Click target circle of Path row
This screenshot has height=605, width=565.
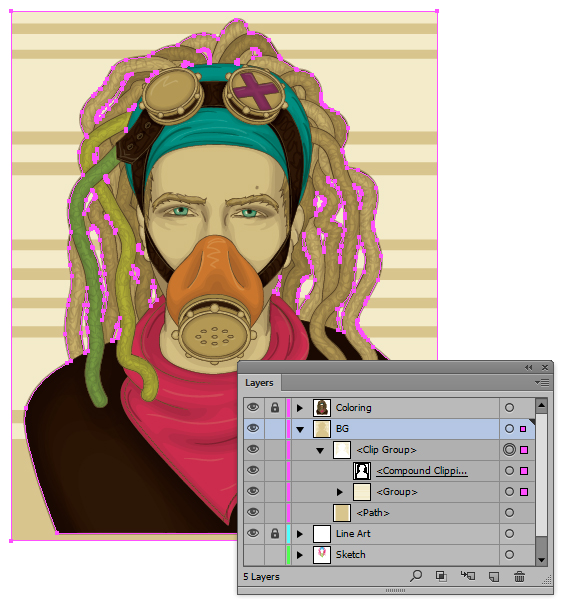(x=509, y=512)
